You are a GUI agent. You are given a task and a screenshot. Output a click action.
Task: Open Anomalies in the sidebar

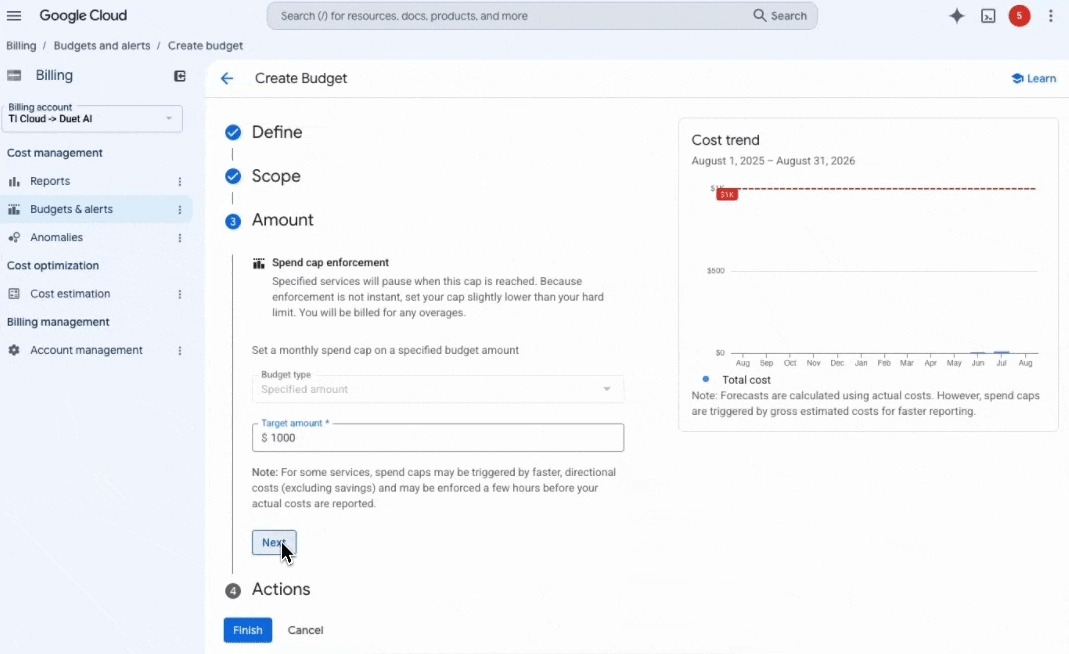click(57, 237)
